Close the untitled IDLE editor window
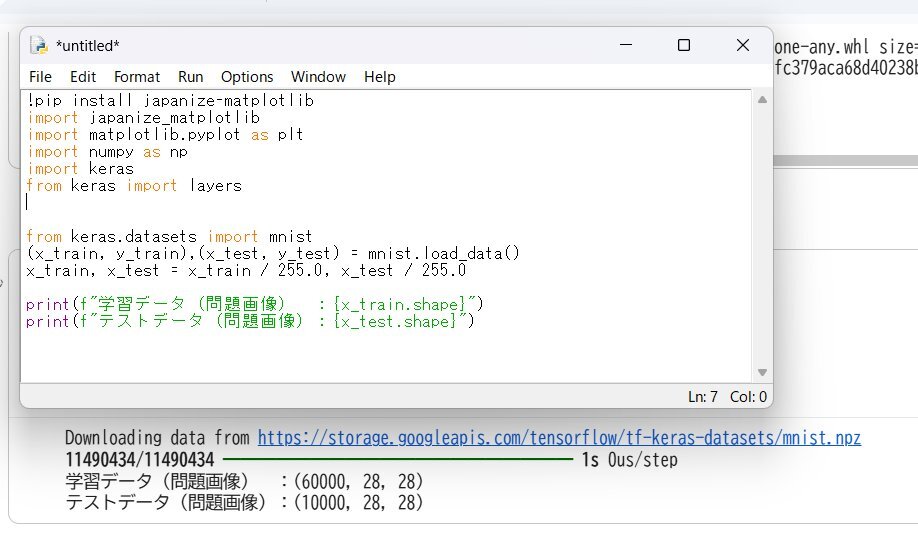The width and height of the screenshot is (918, 554). [x=743, y=46]
